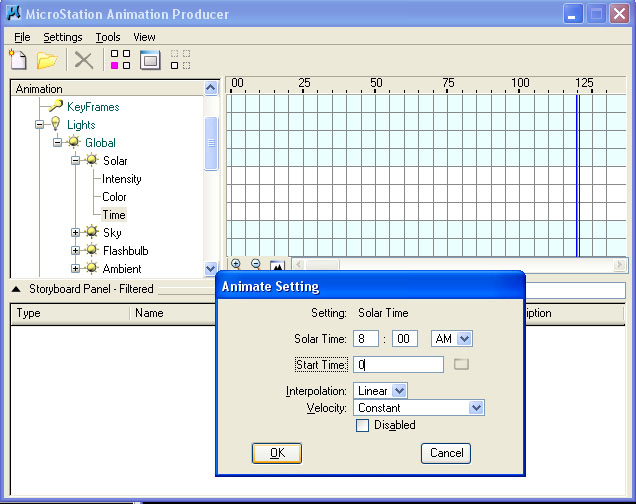This screenshot has height=504, width=636.
Task: Click the Solar Time minutes field
Action: click(x=405, y=339)
